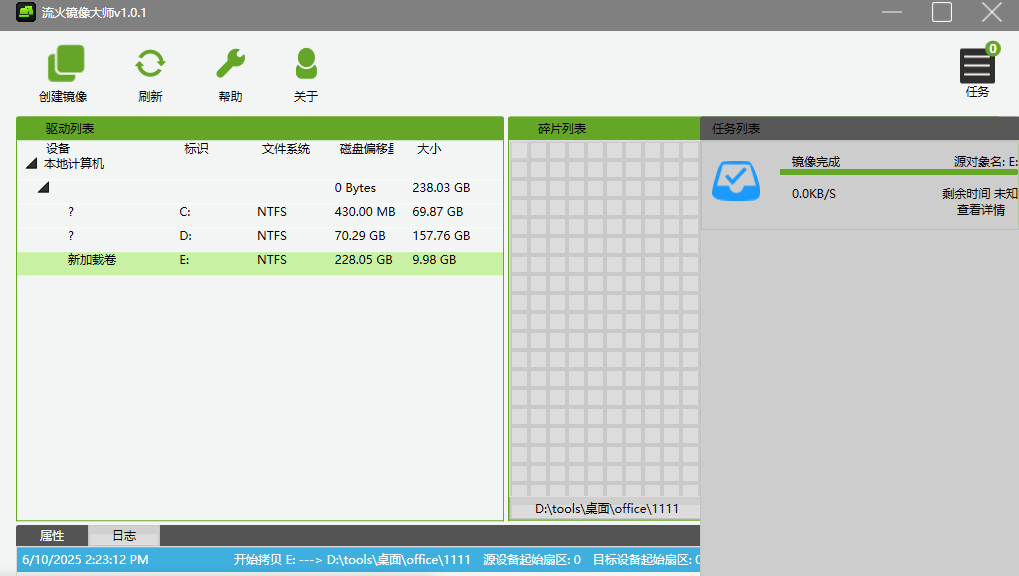Collapse the 238.03 GB disk node
The height and width of the screenshot is (576, 1019).
click(44, 188)
